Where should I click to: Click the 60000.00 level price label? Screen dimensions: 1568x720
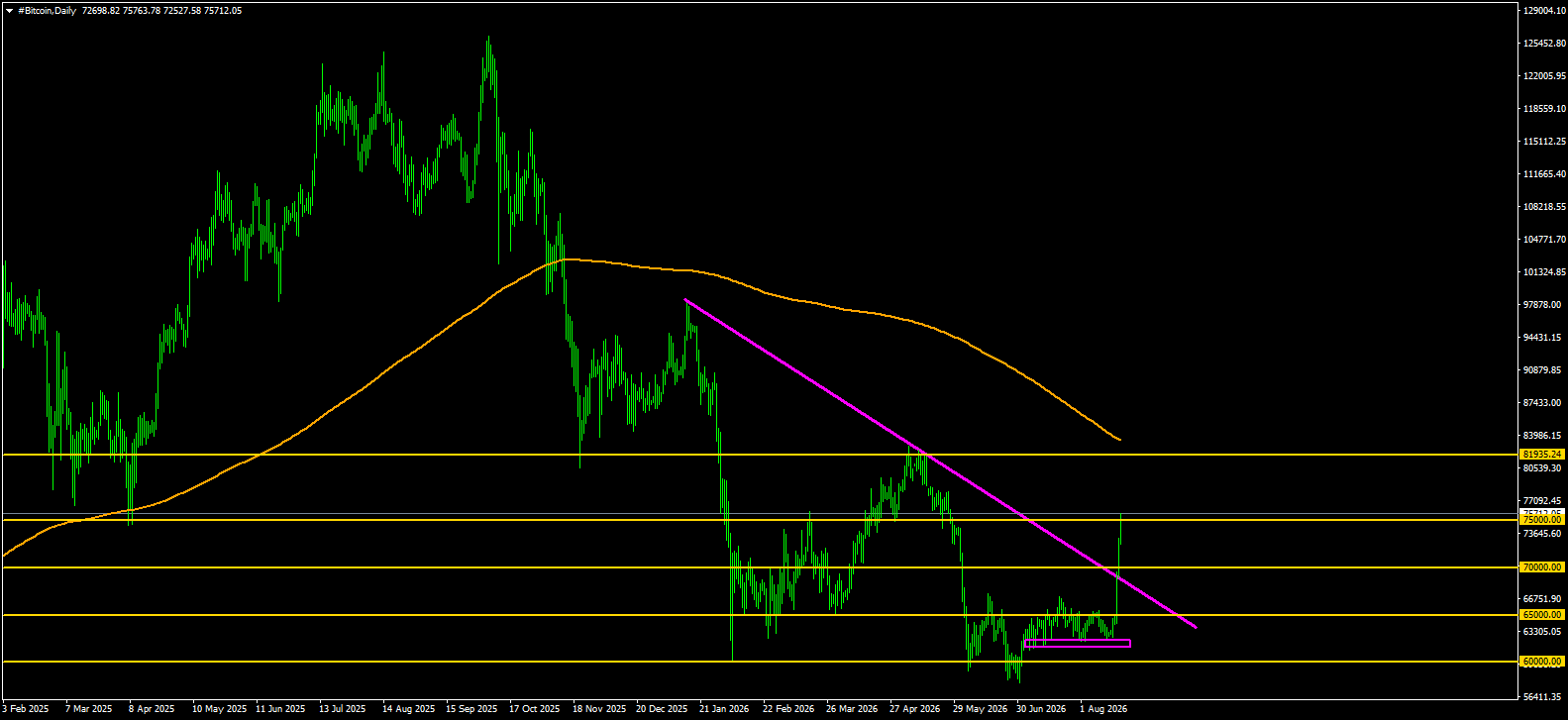1542,662
